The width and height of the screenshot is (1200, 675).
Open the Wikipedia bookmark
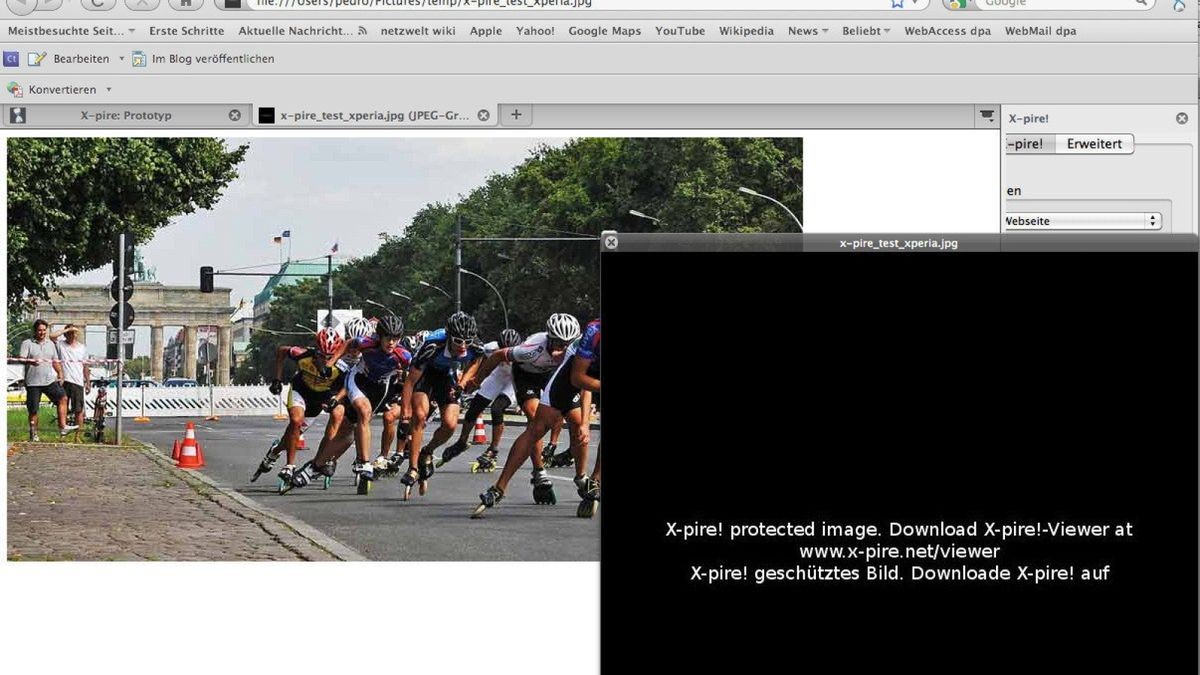[746, 31]
